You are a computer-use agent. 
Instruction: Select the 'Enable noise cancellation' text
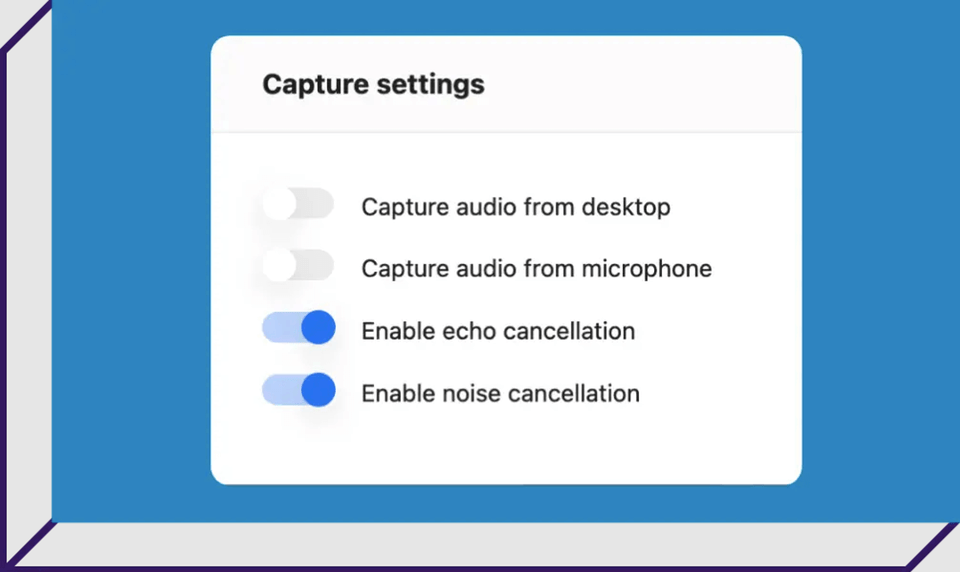[500, 394]
